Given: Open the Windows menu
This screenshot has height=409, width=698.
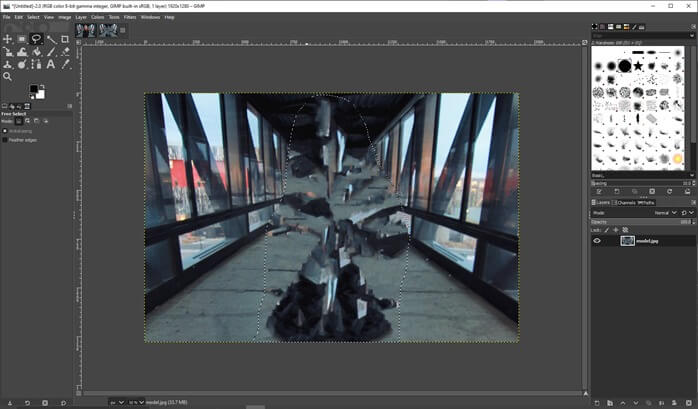Looking at the screenshot, I should click(150, 17).
